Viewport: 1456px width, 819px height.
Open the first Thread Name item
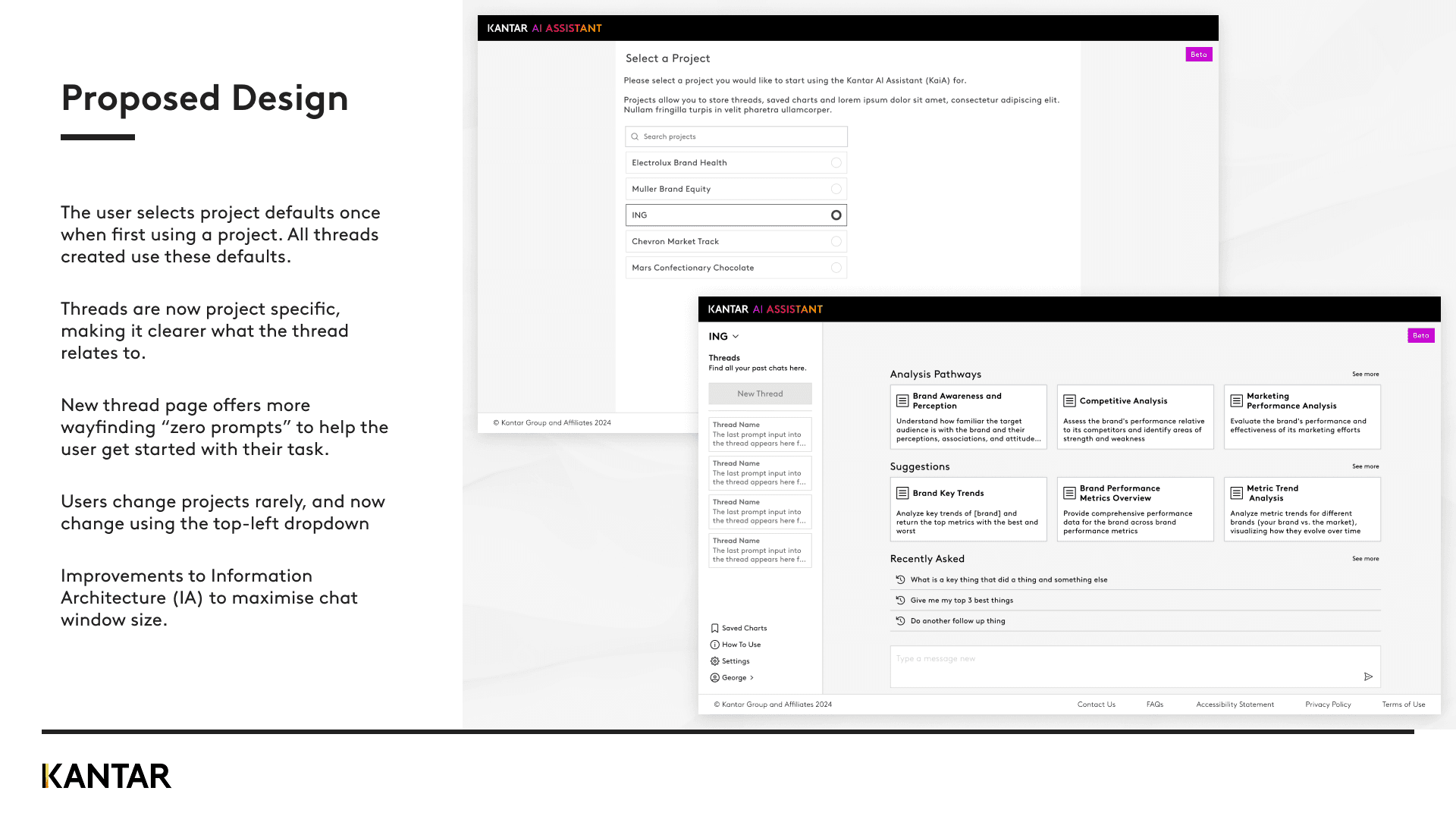click(760, 435)
